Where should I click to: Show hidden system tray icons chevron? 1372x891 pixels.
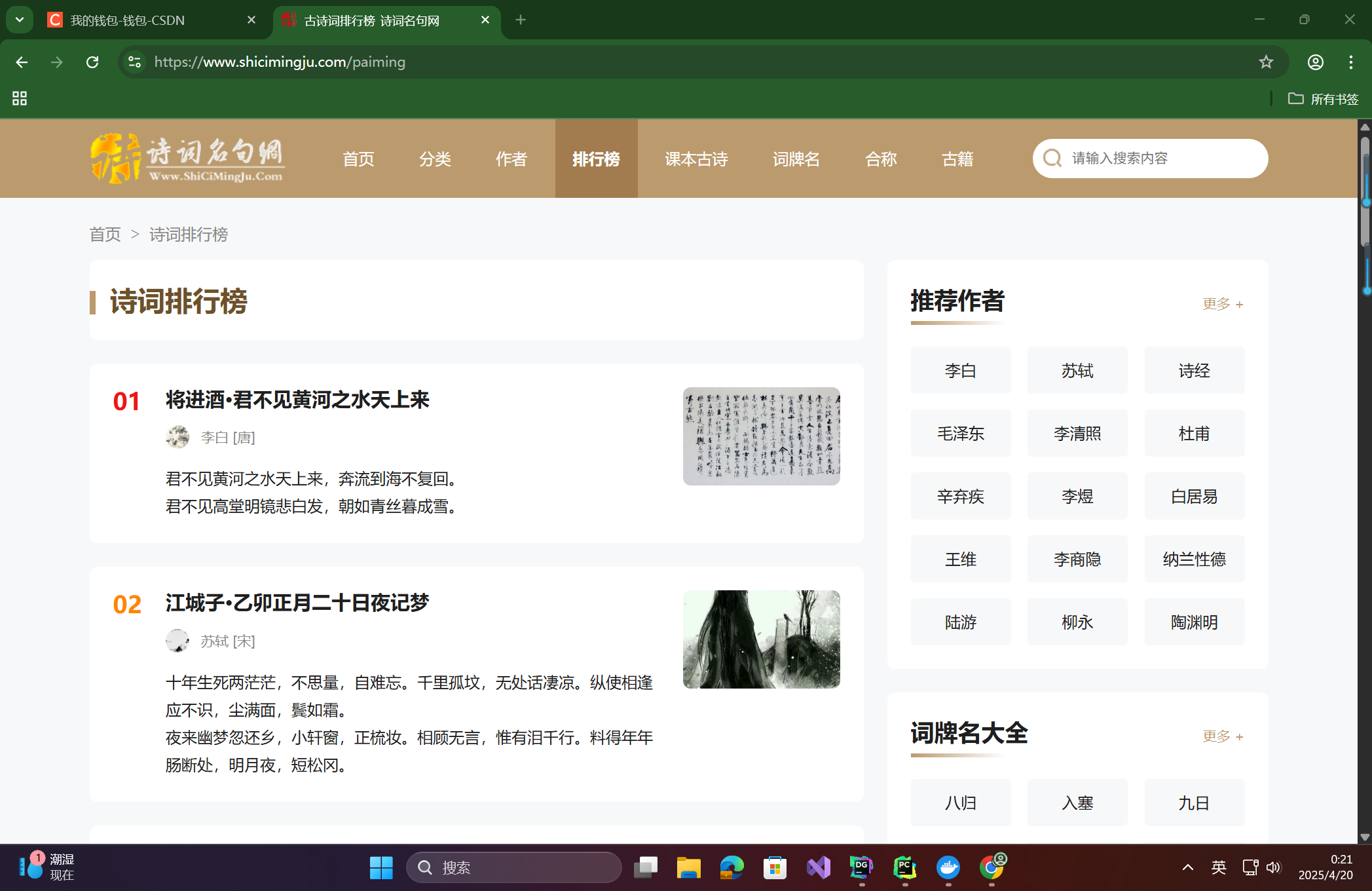pyautogui.click(x=1187, y=867)
